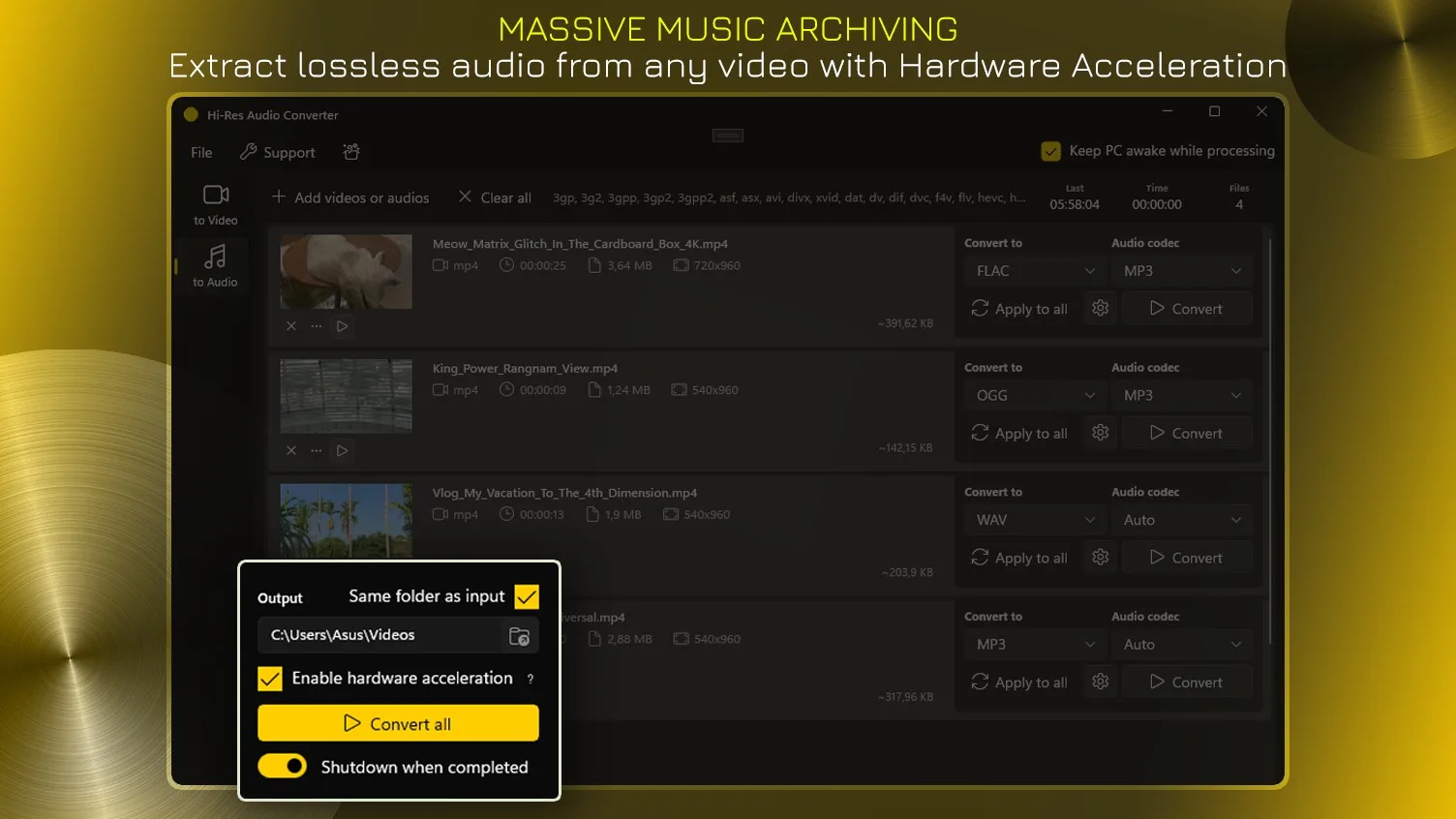Screen dimensions: 1456x819
Task: Click Add videos or audios
Action: [350, 197]
